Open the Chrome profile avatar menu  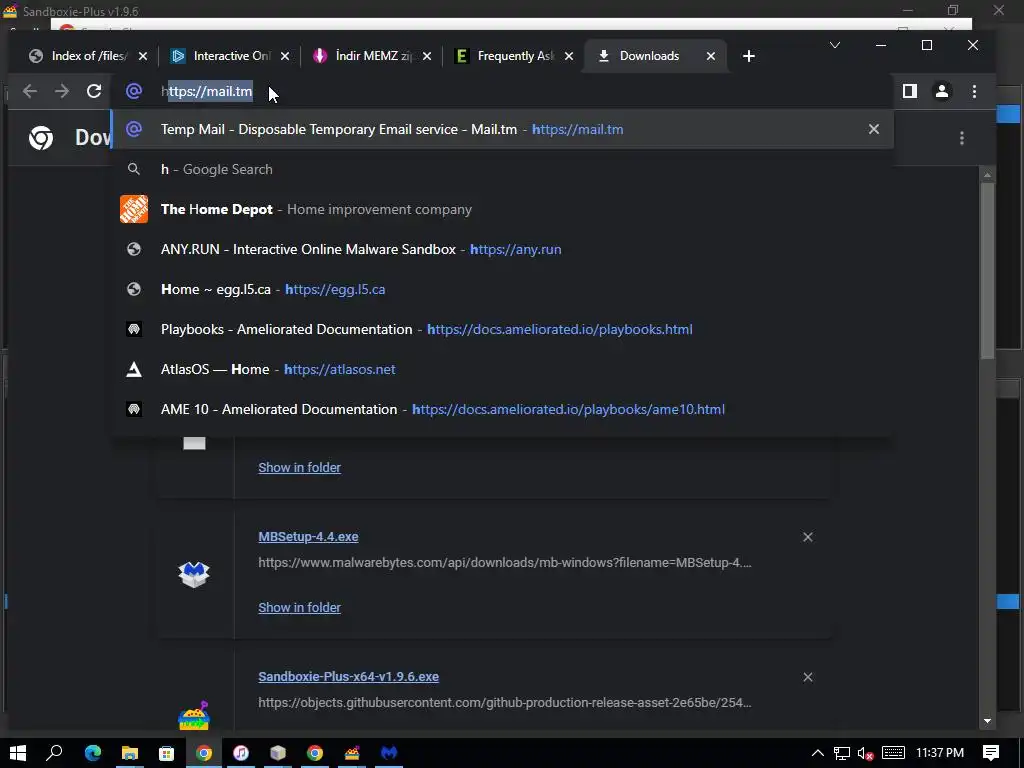(x=942, y=91)
